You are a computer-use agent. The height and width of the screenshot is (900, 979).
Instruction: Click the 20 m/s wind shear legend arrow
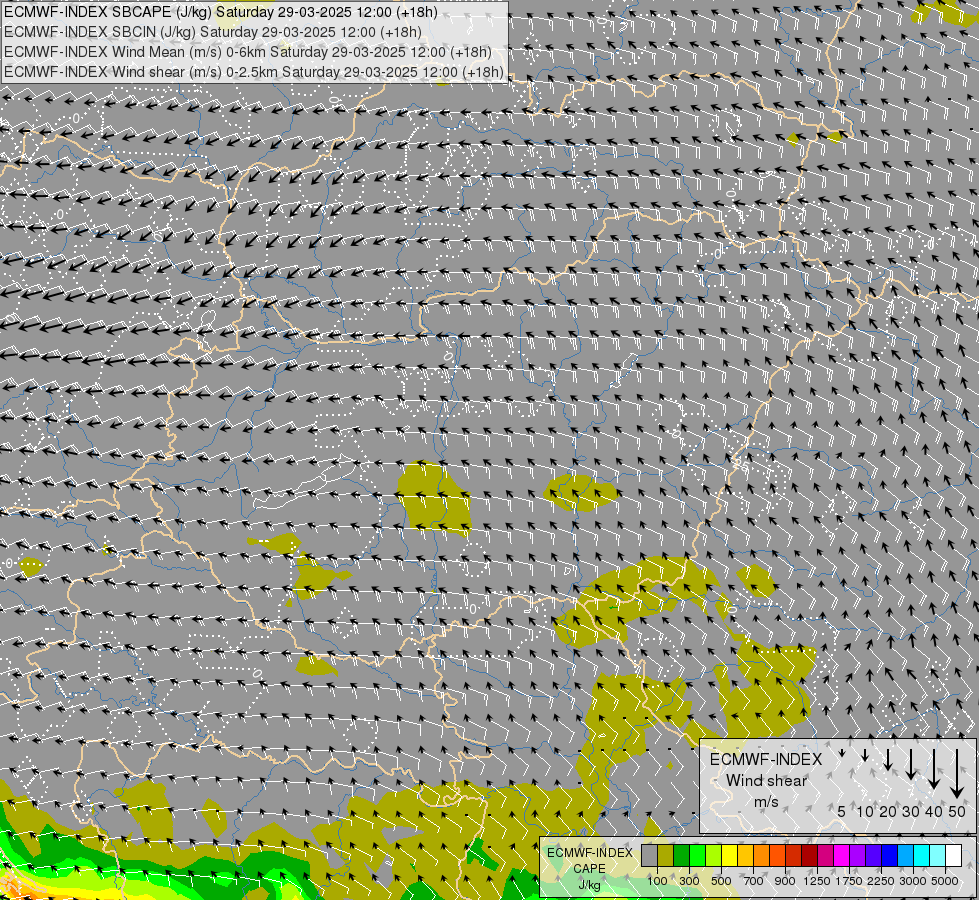point(888,759)
